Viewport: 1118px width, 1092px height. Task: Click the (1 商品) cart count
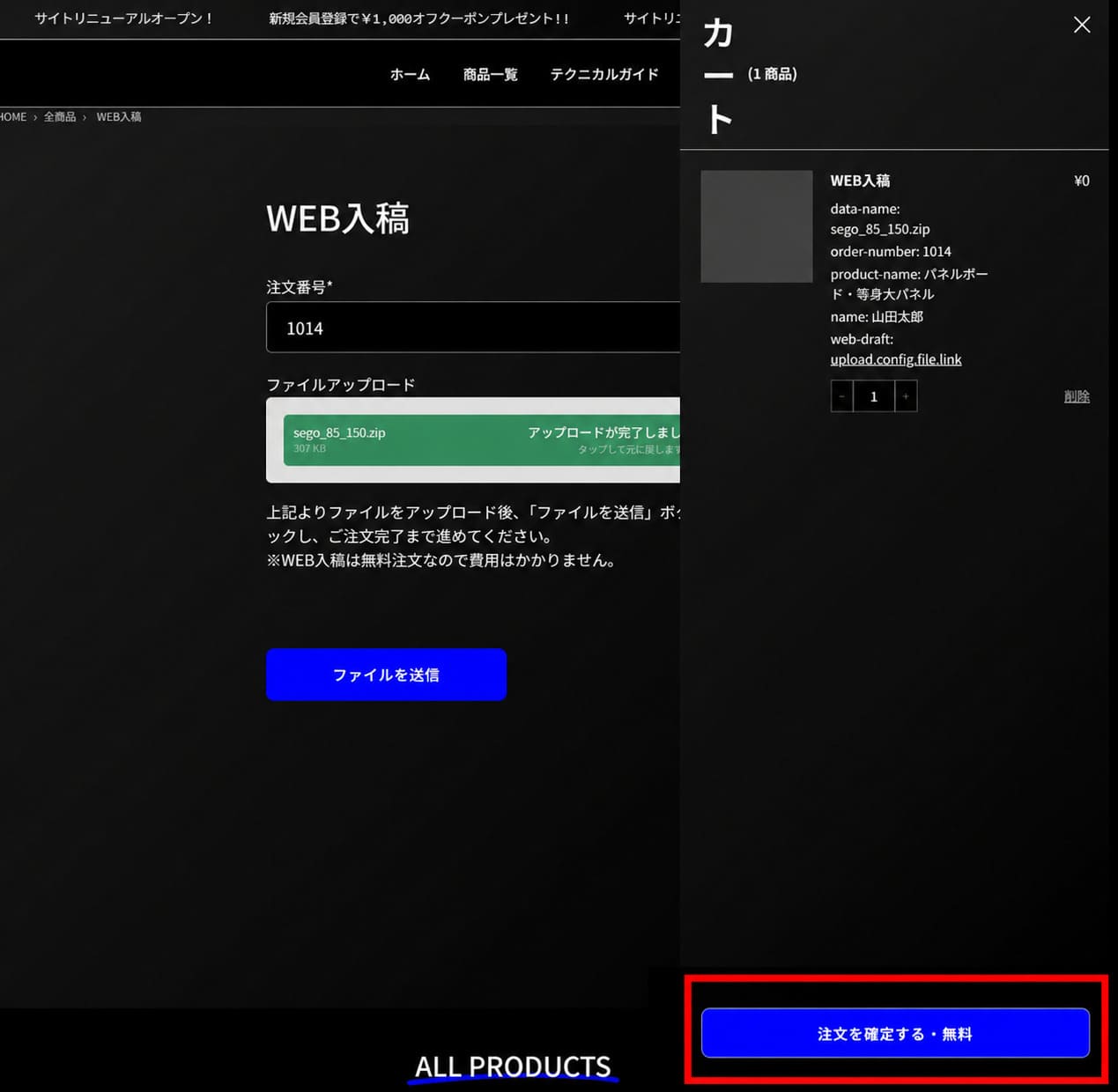772,74
